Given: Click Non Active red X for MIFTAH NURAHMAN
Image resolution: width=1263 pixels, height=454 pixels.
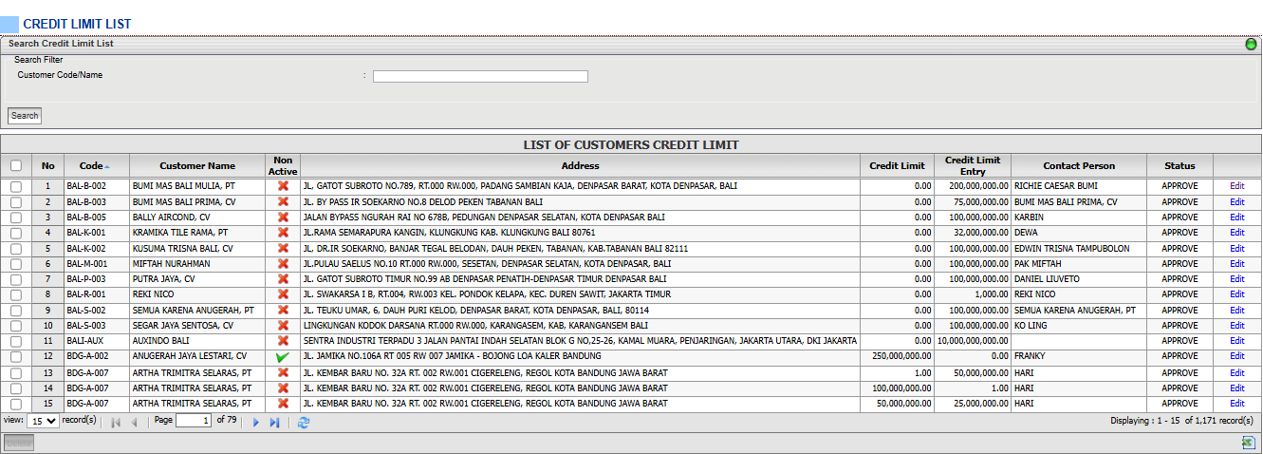Looking at the screenshot, I should click(x=283, y=264).
